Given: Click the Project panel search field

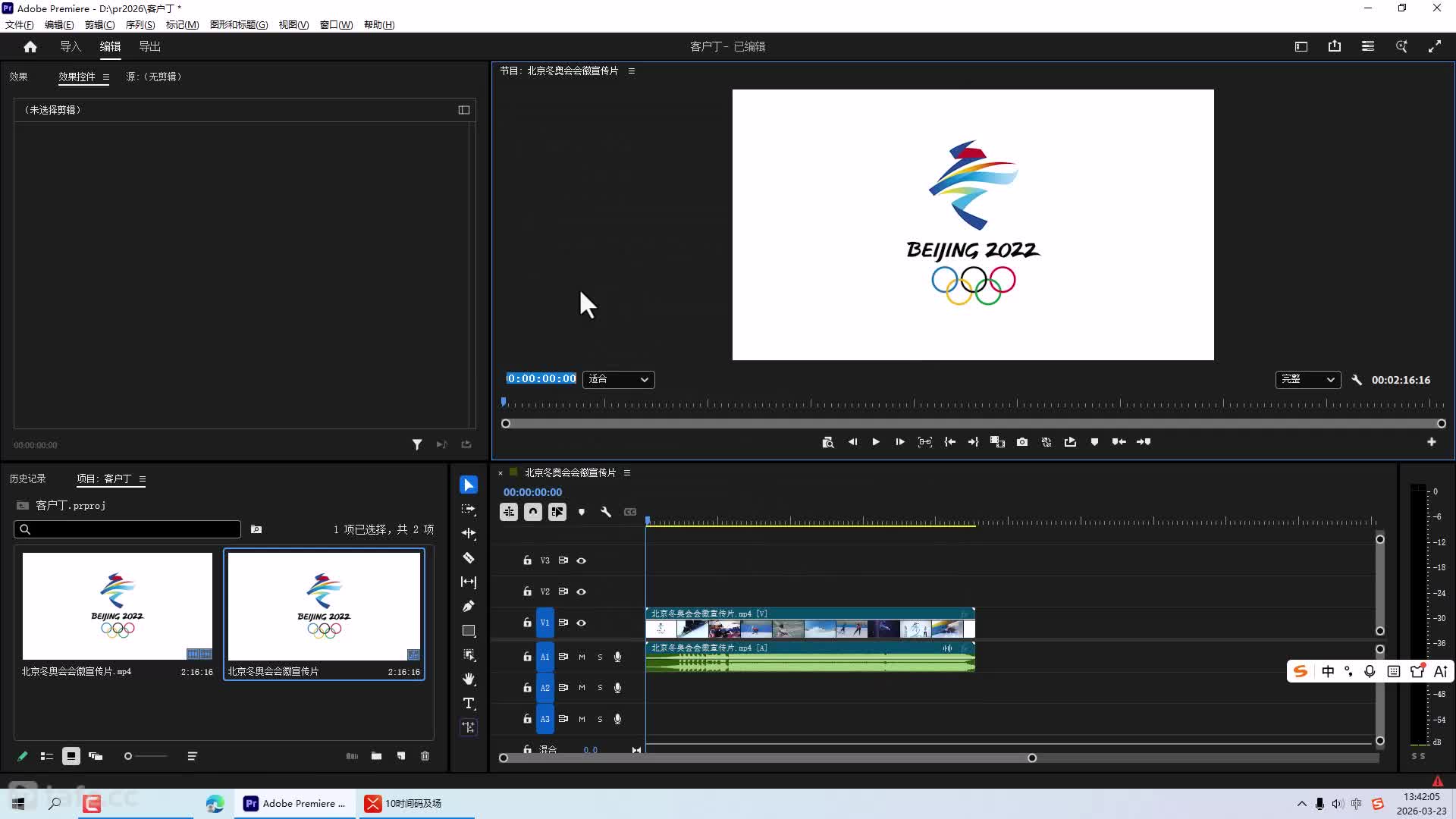Looking at the screenshot, I should (127, 529).
